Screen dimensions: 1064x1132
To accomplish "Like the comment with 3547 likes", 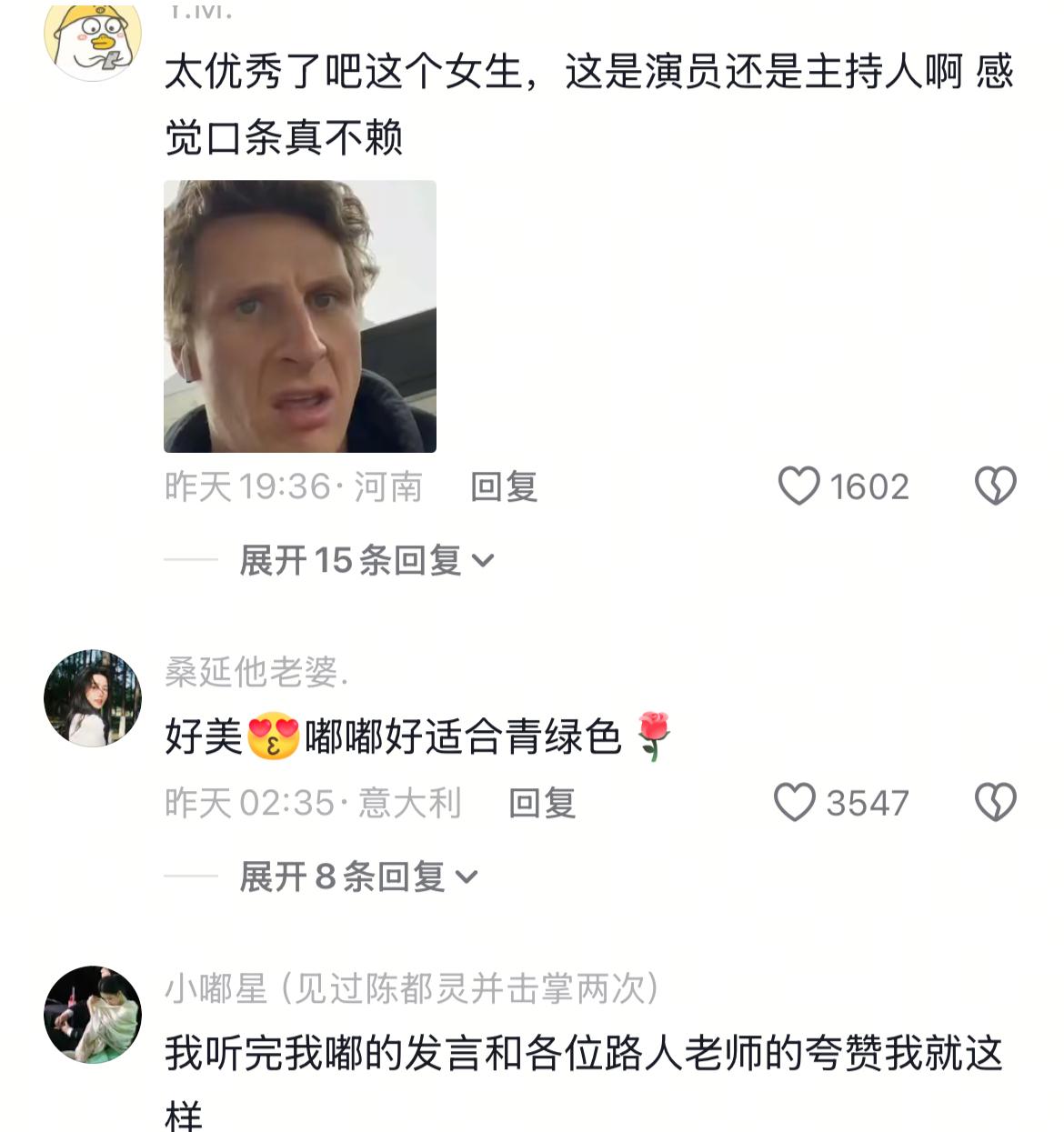I will click(x=795, y=803).
